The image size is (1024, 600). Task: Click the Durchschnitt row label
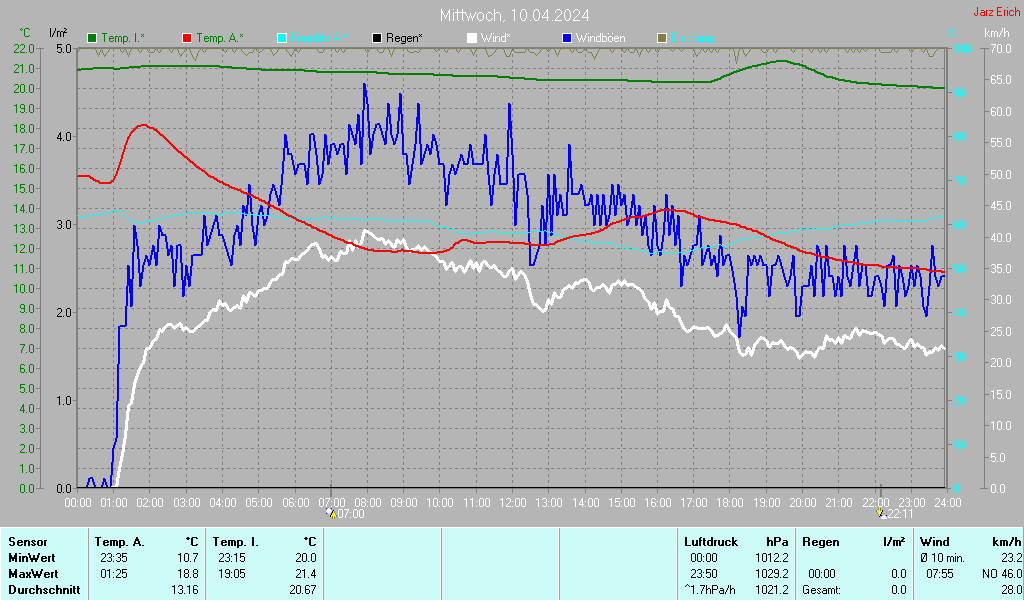(x=40, y=590)
